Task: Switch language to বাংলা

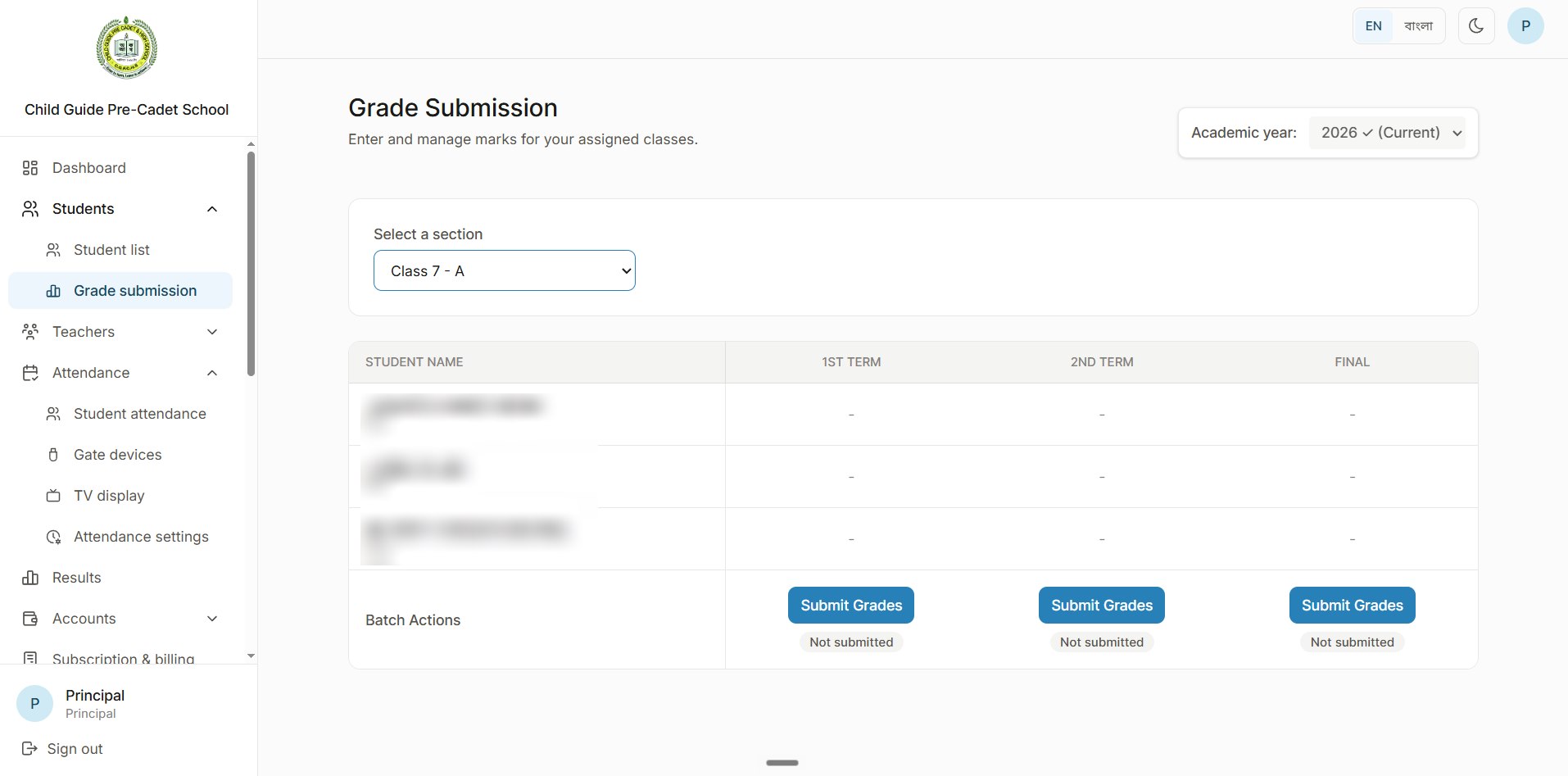Action: point(1419,26)
